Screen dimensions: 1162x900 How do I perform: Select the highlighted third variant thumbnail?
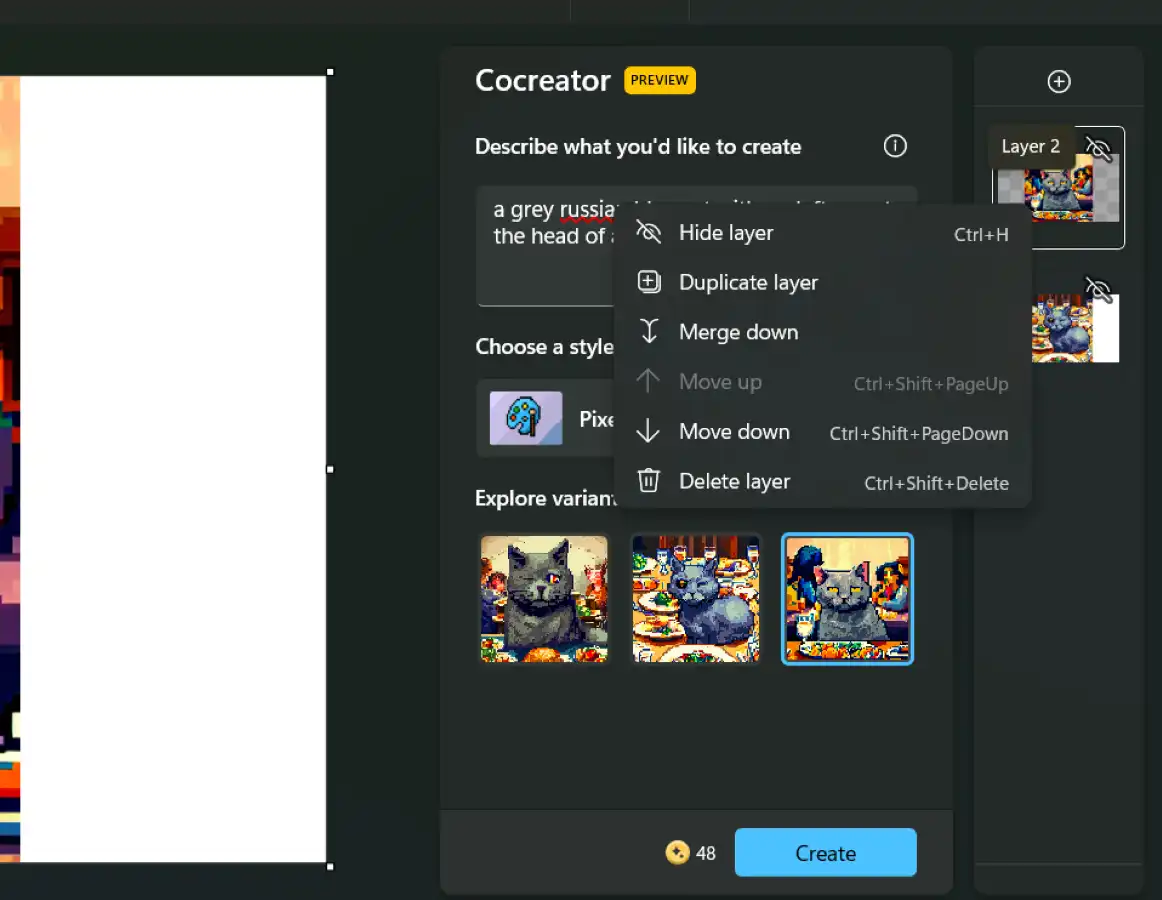tap(847, 598)
